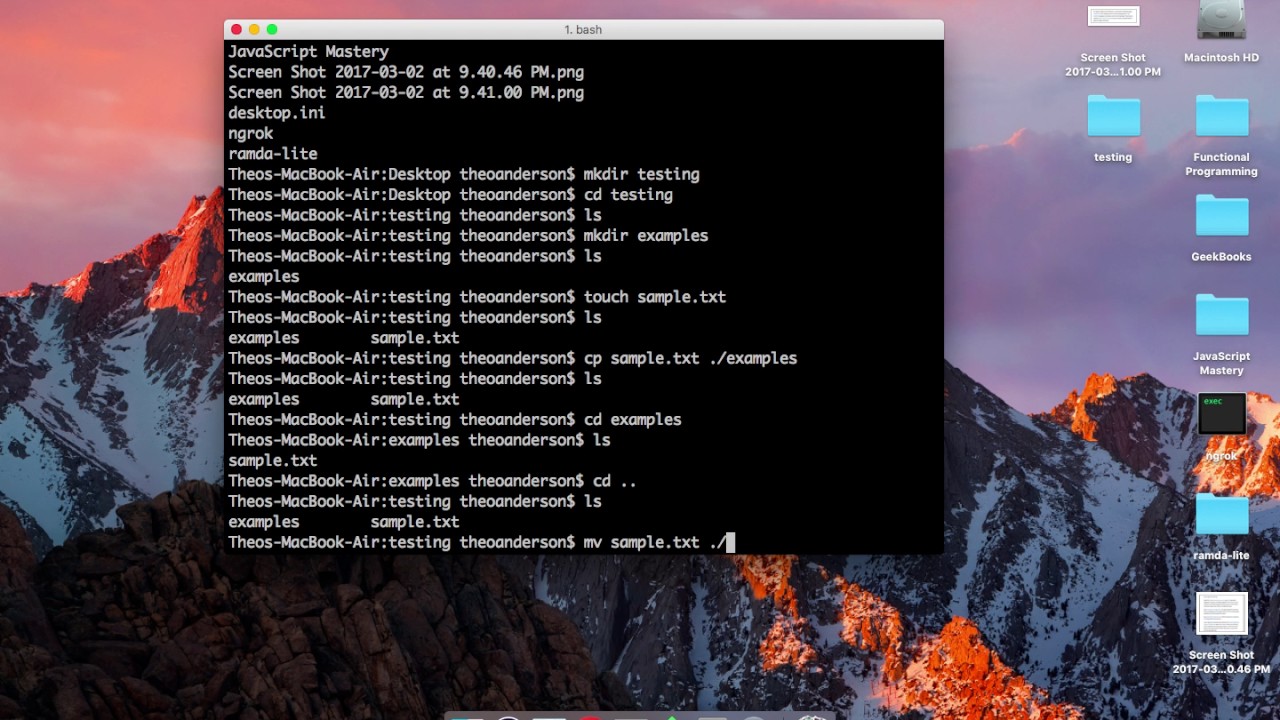Open the testing folder on the desktop
The height and width of the screenshot is (720, 1280).
pos(1113,117)
